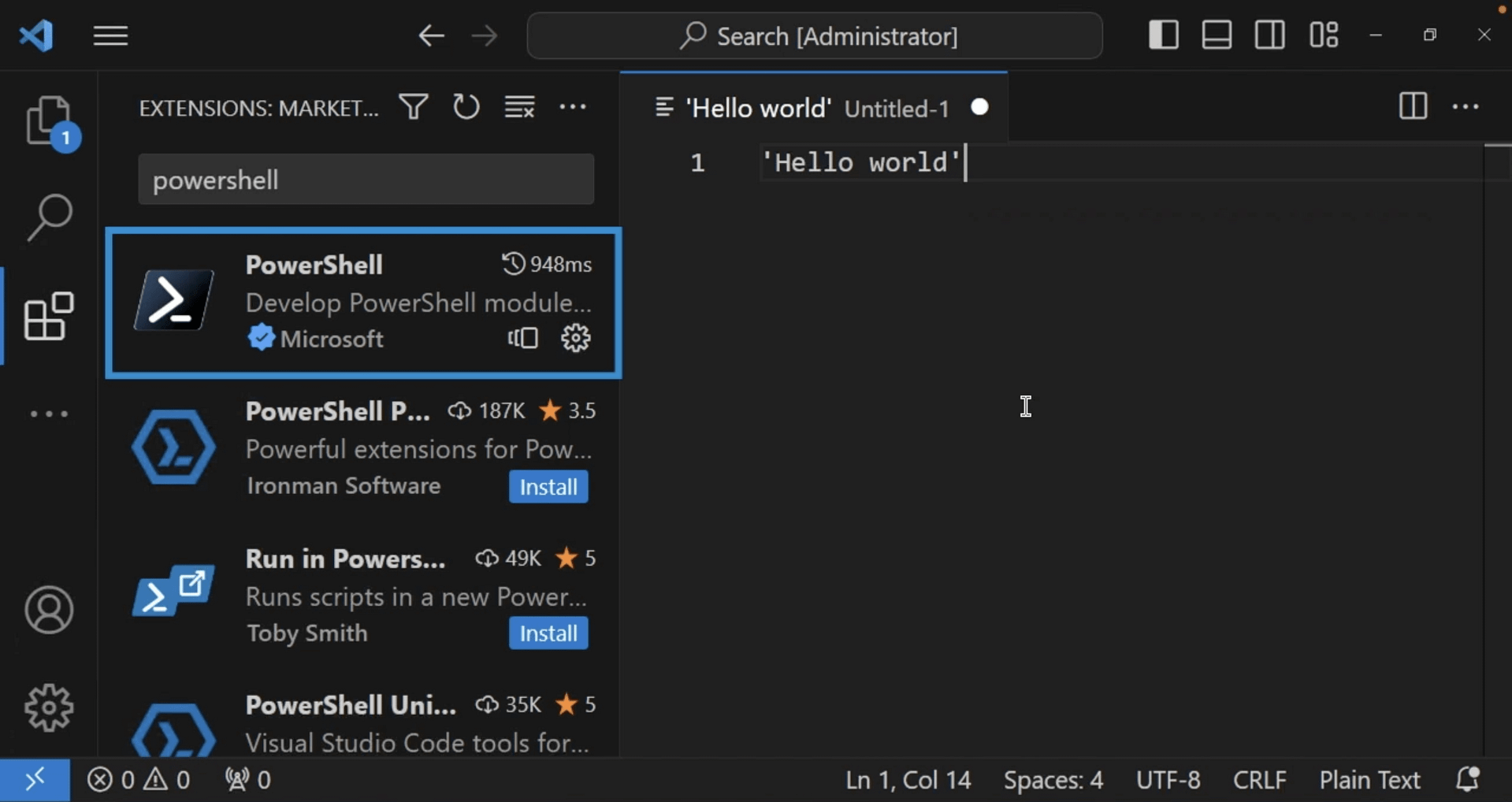Screen dimensions: 1512x802
Task: Select PowerShell Universal extension title
Action: (x=351, y=705)
